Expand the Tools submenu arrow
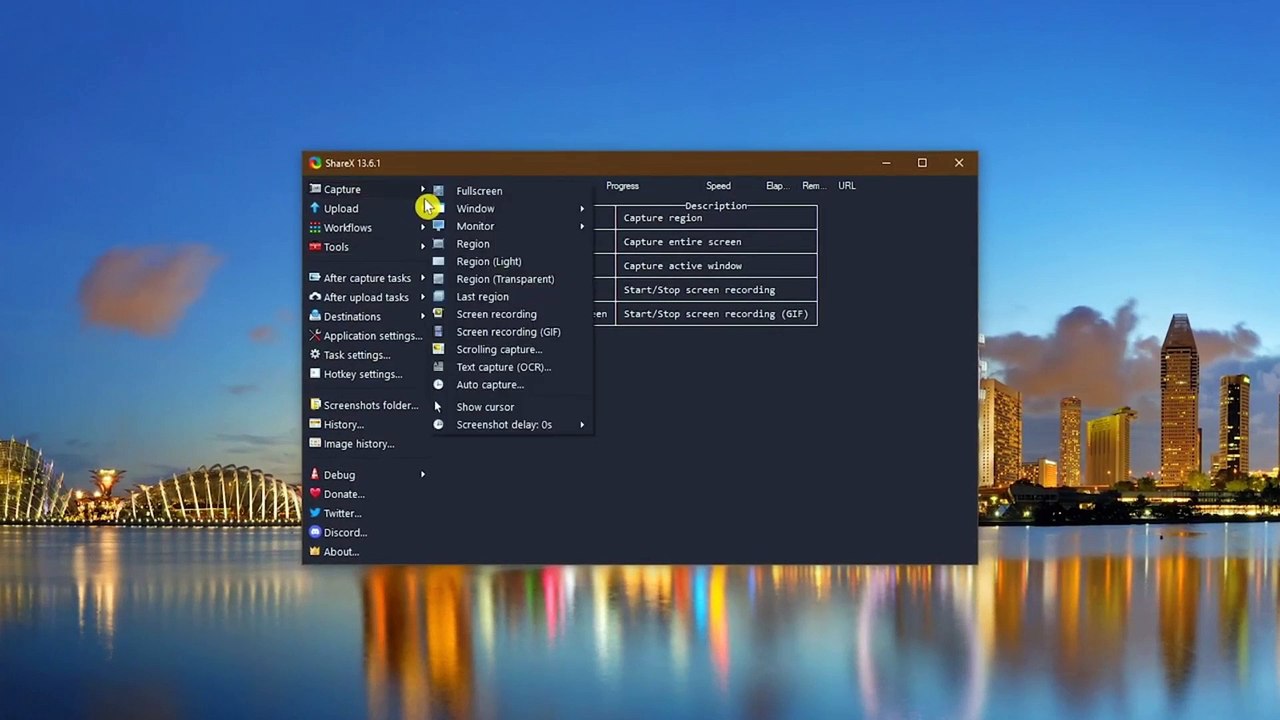The image size is (1280, 720). [423, 247]
